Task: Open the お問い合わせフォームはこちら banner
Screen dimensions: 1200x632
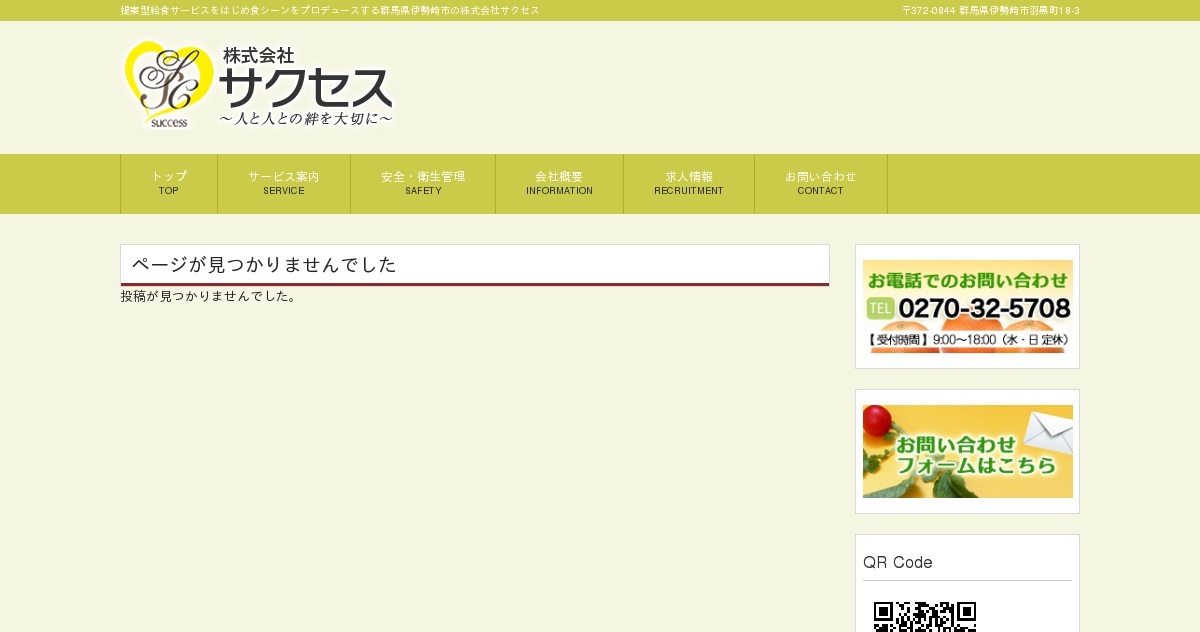Action: (x=968, y=451)
